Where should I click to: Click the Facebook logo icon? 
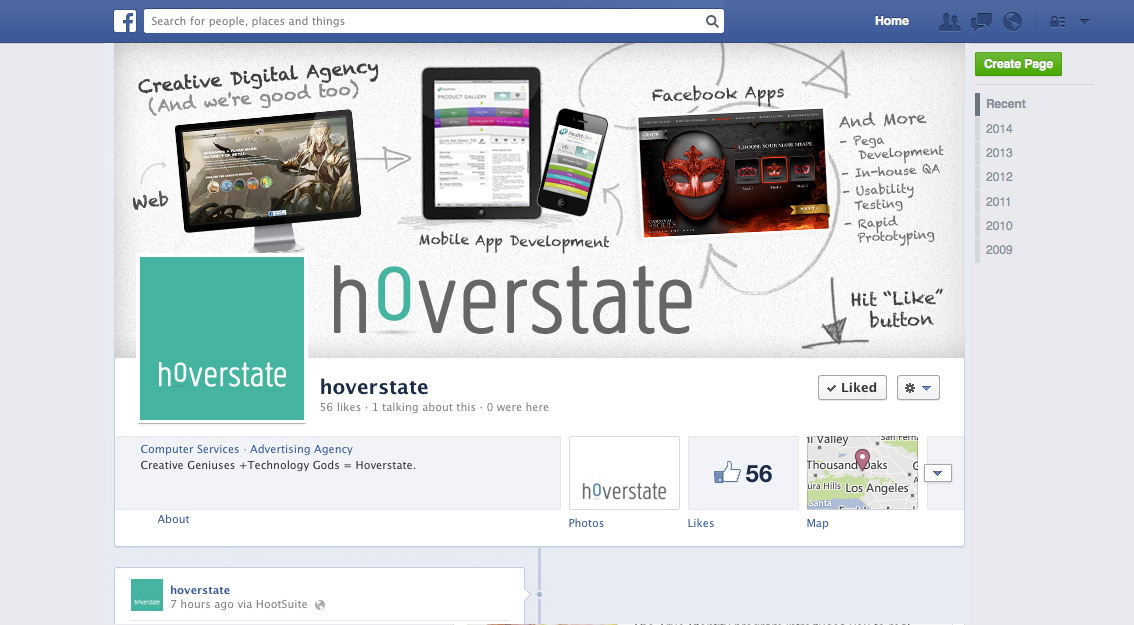pyautogui.click(x=125, y=21)
